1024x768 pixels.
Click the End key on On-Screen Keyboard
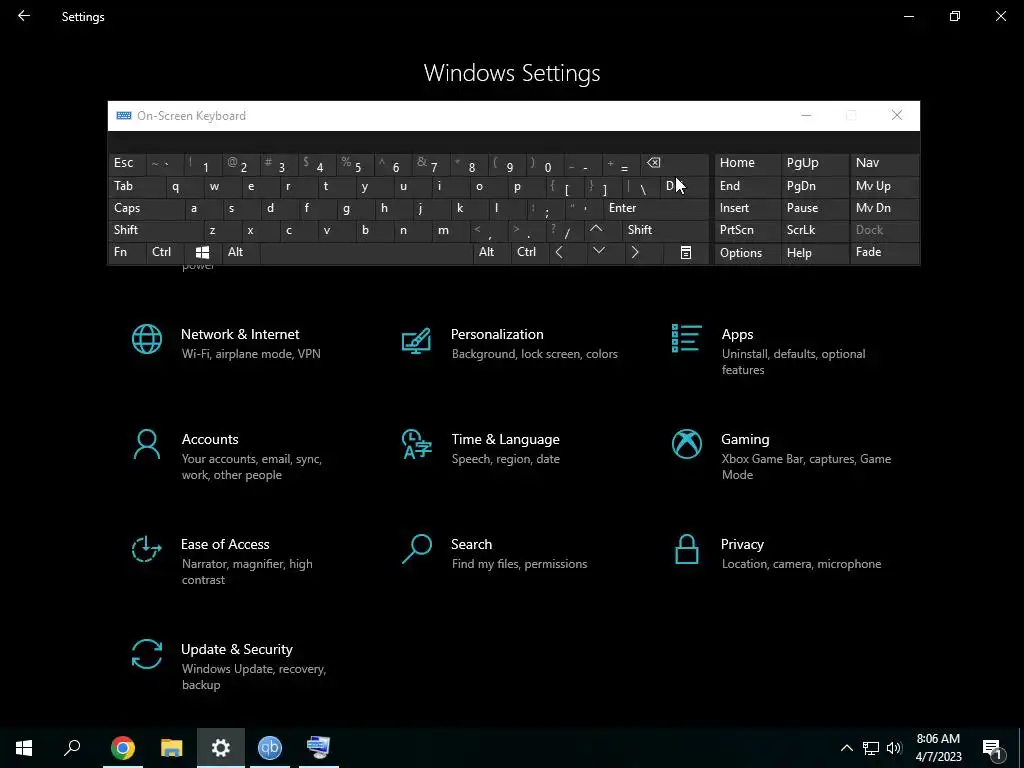pos(748,186)
